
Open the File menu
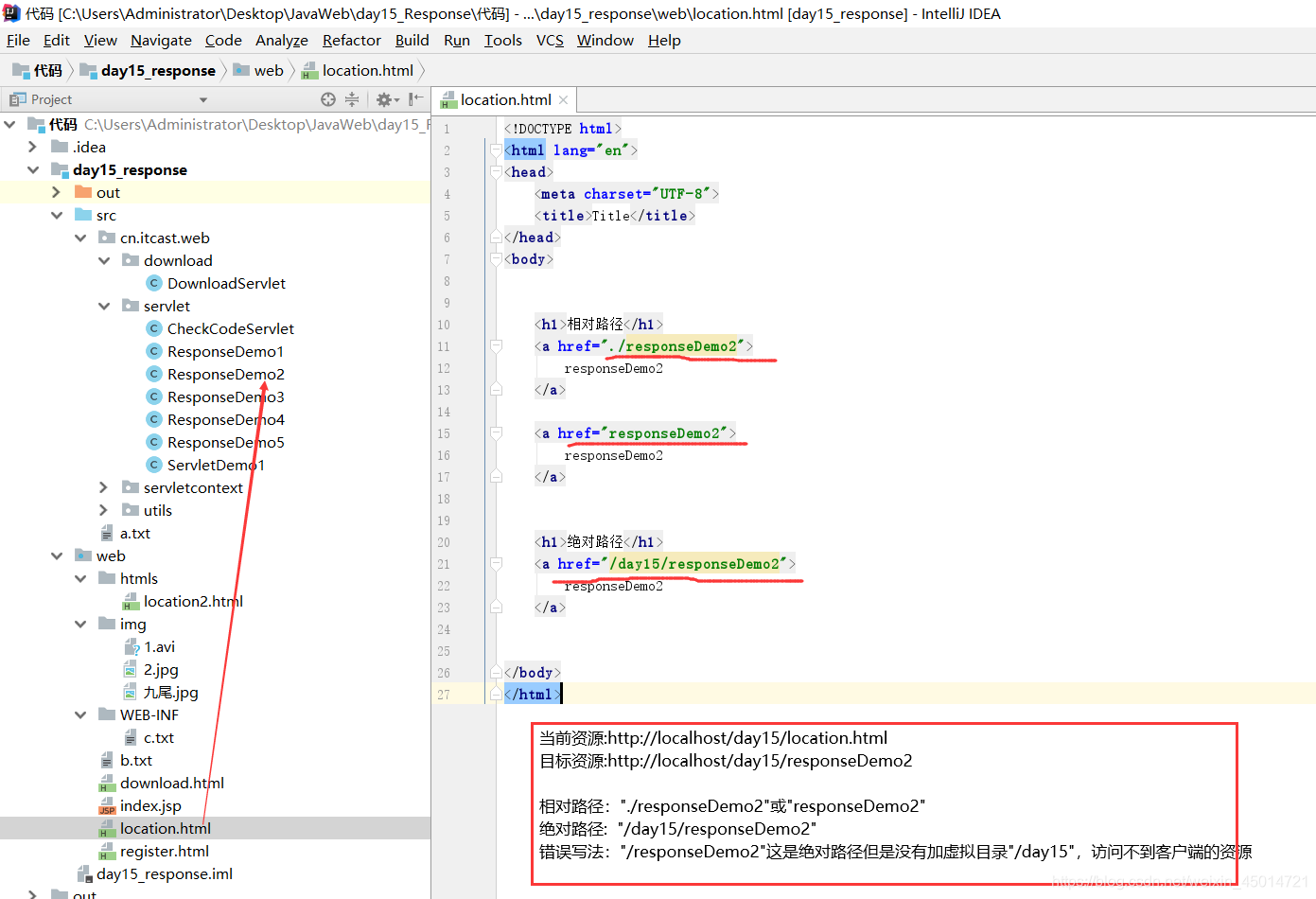point(18,40)
